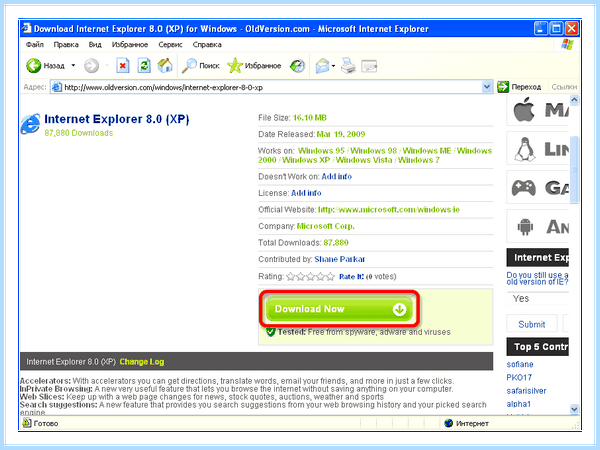Screen dimensions: 600x450
Task: Expand the Mail icon dropdown arrow
Action: 333,66
